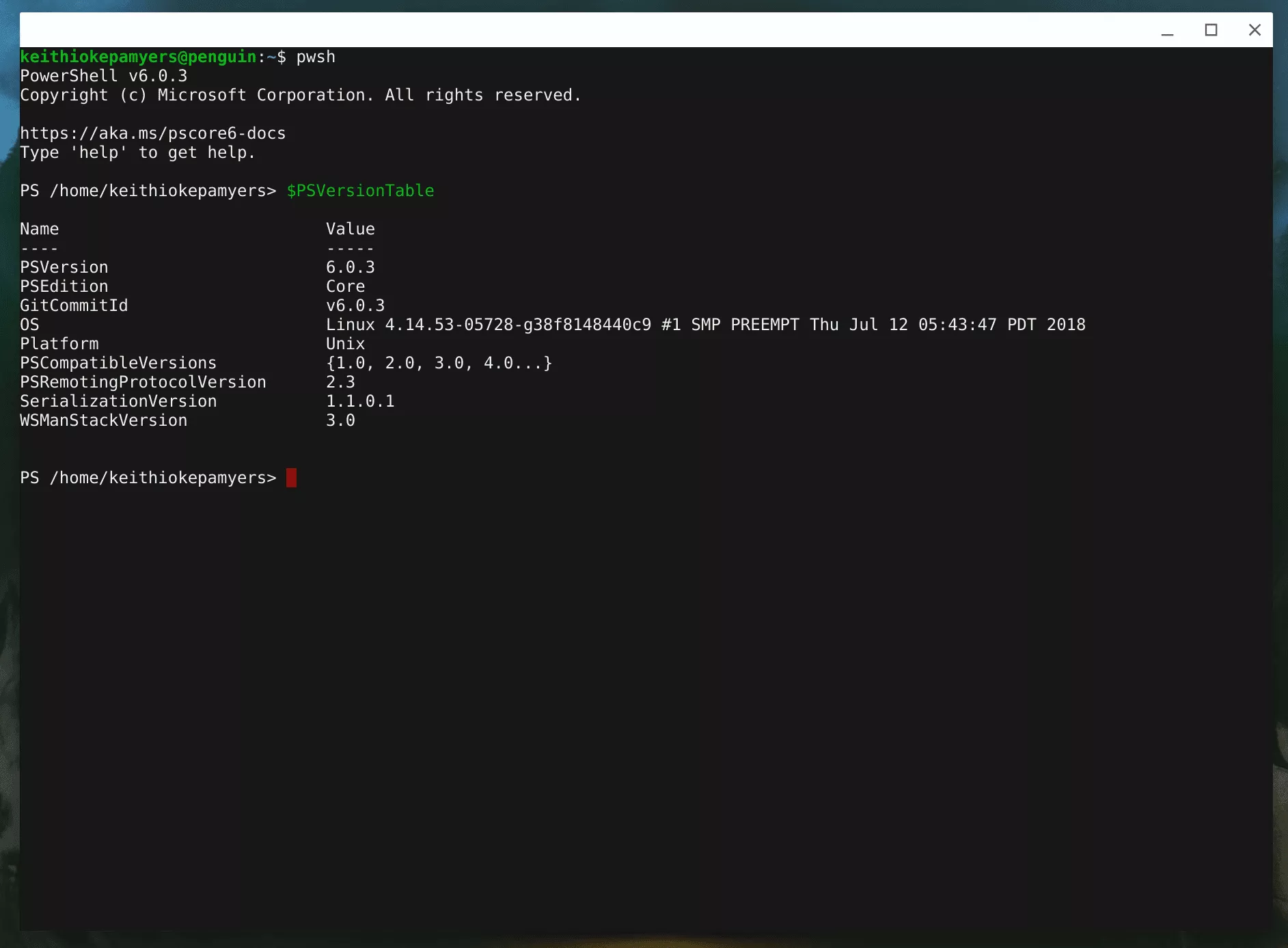
Task: Click the PSRemotingProtocolVersion row name
Action: tap(143, 382)
